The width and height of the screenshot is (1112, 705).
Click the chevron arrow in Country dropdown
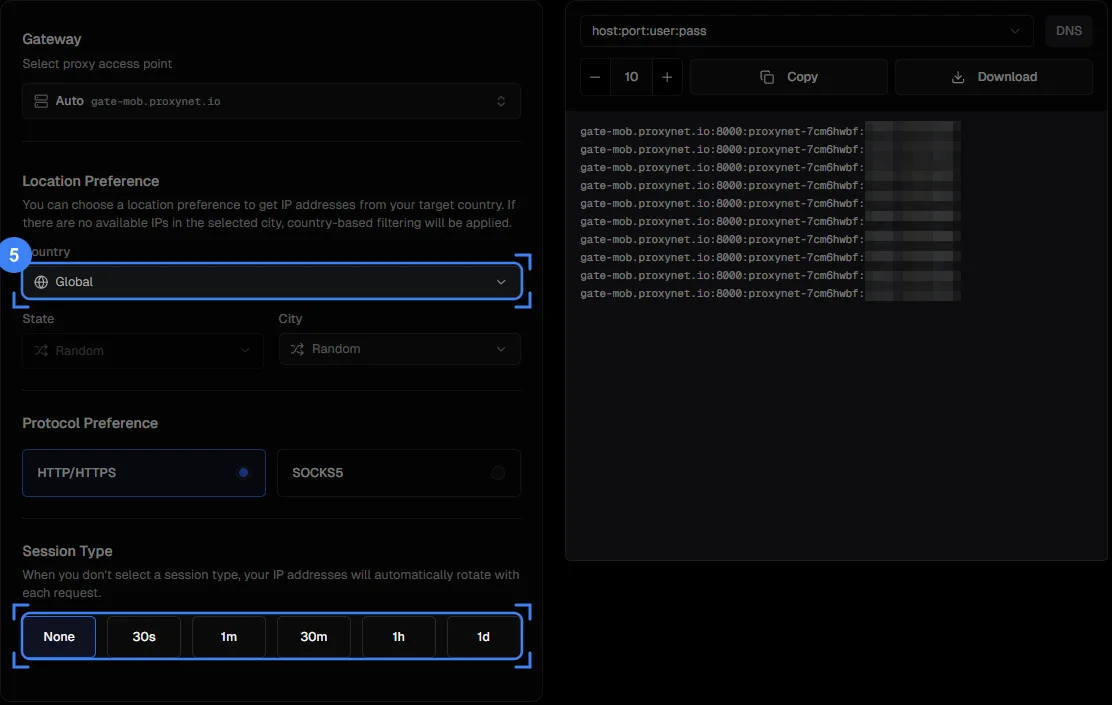point(501,282)
